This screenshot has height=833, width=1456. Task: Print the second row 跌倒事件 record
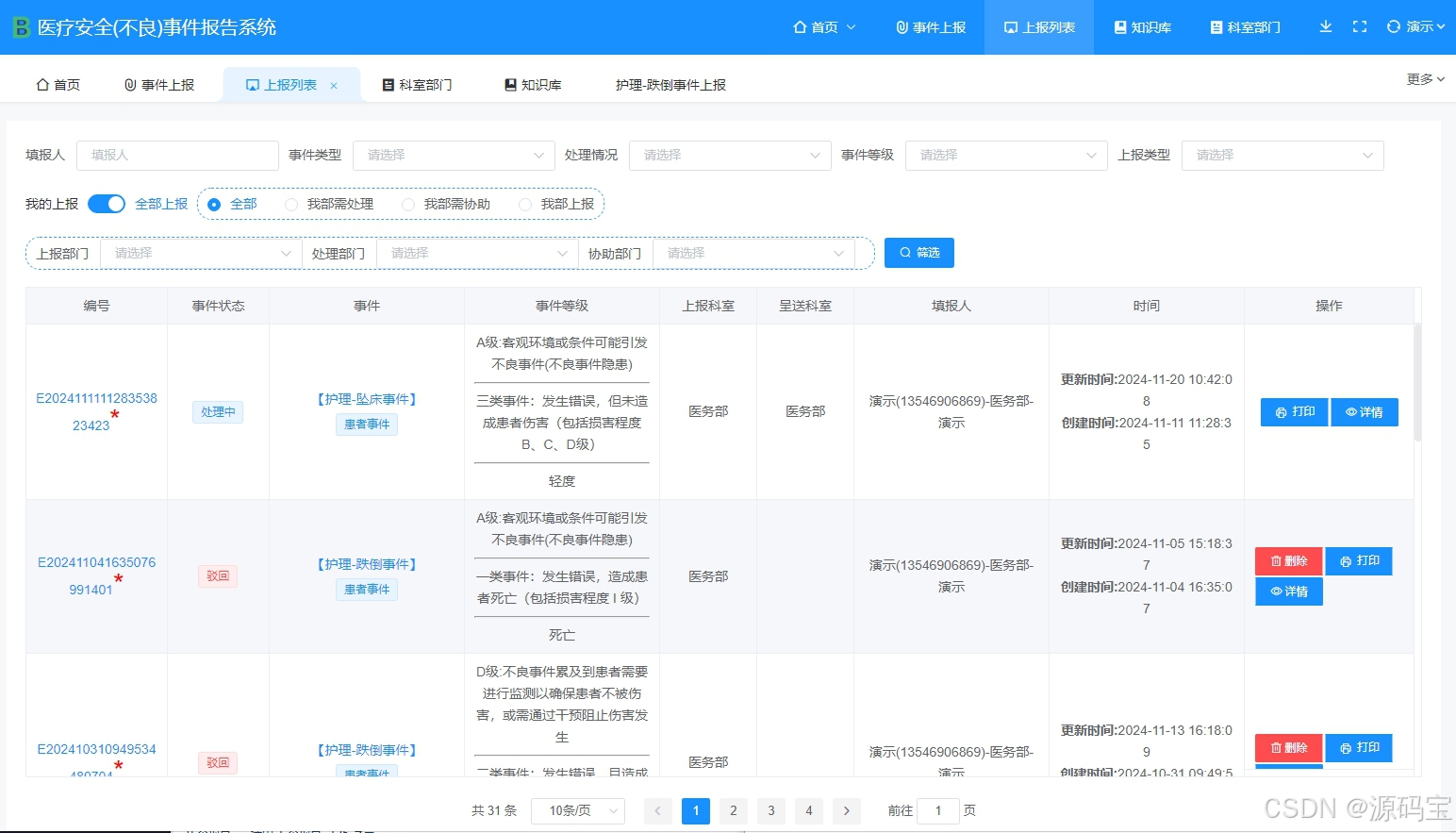click(1359, 561)
